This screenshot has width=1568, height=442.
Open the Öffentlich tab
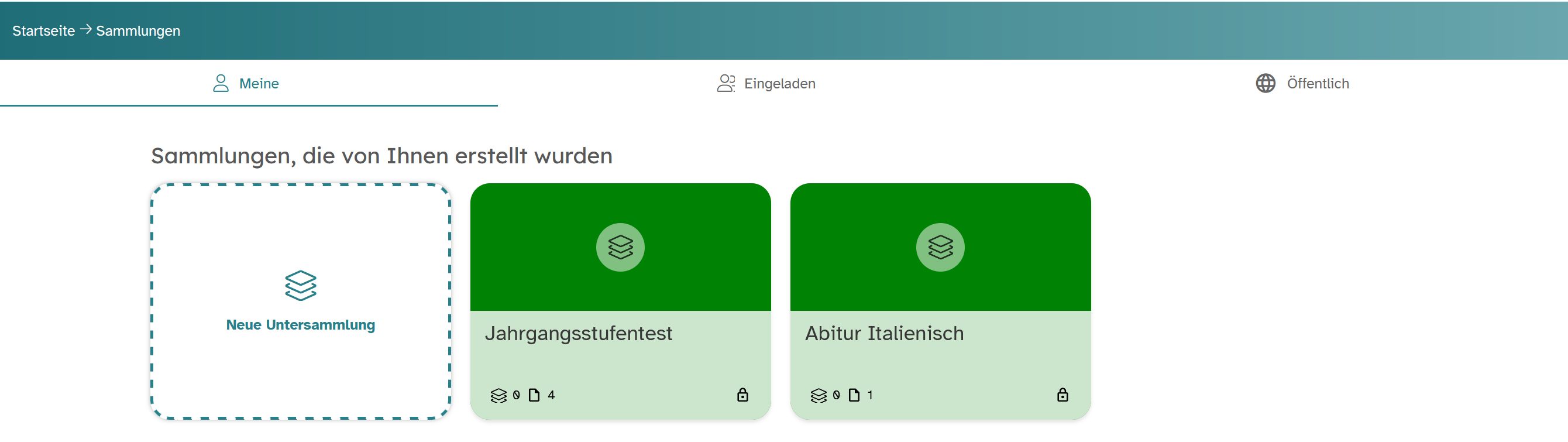[x=1317, y=83]
